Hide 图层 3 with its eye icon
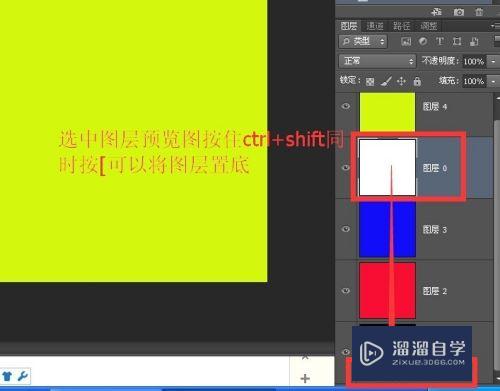 346,229
